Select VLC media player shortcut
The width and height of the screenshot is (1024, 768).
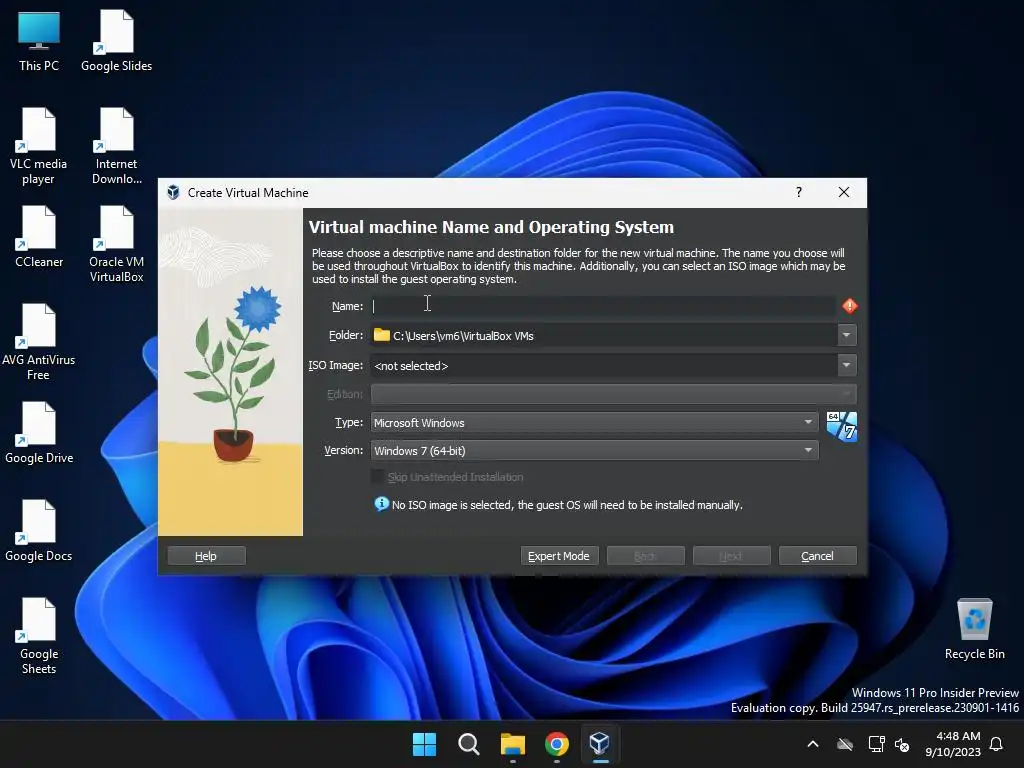click(39, 146)
